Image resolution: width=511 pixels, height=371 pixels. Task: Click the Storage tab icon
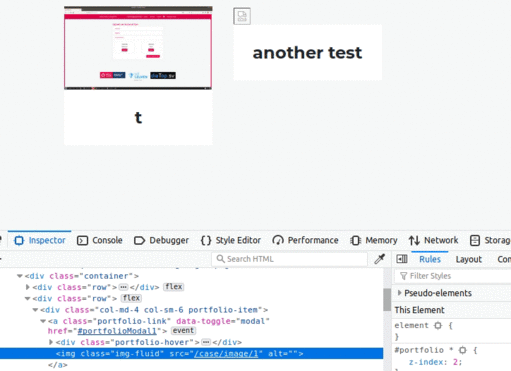475,240
